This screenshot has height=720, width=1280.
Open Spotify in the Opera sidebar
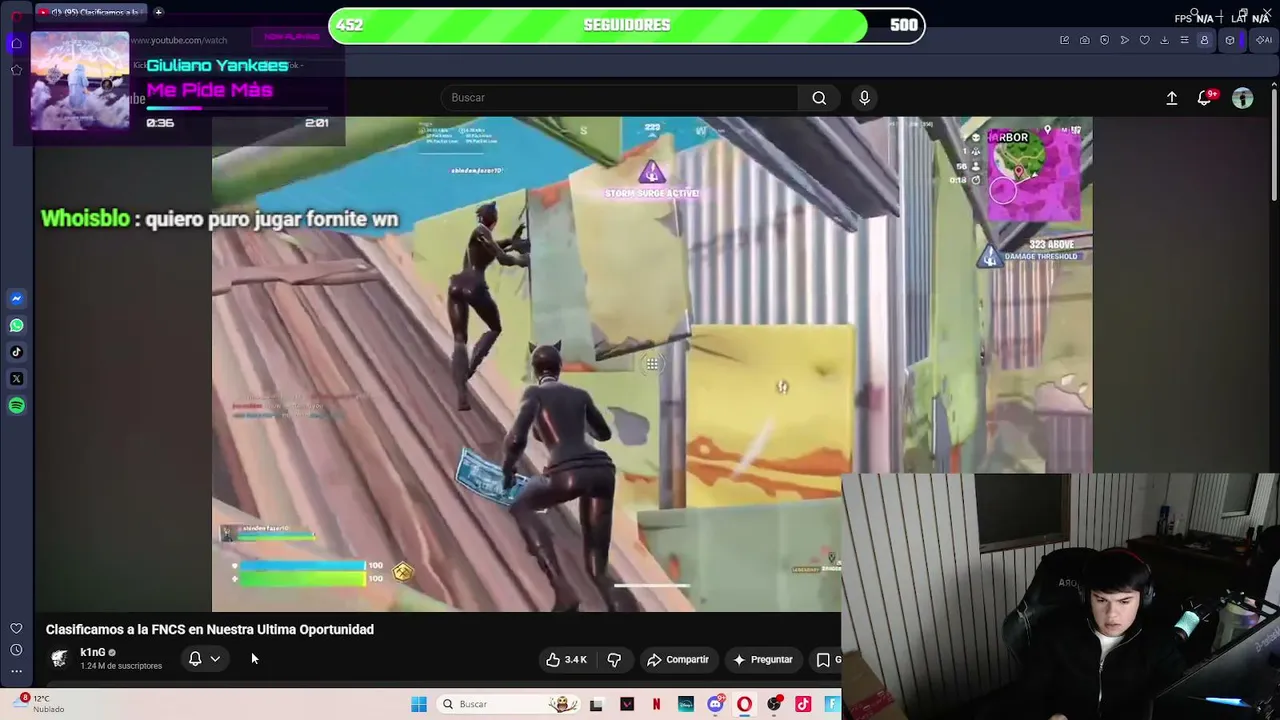point(16,405)
